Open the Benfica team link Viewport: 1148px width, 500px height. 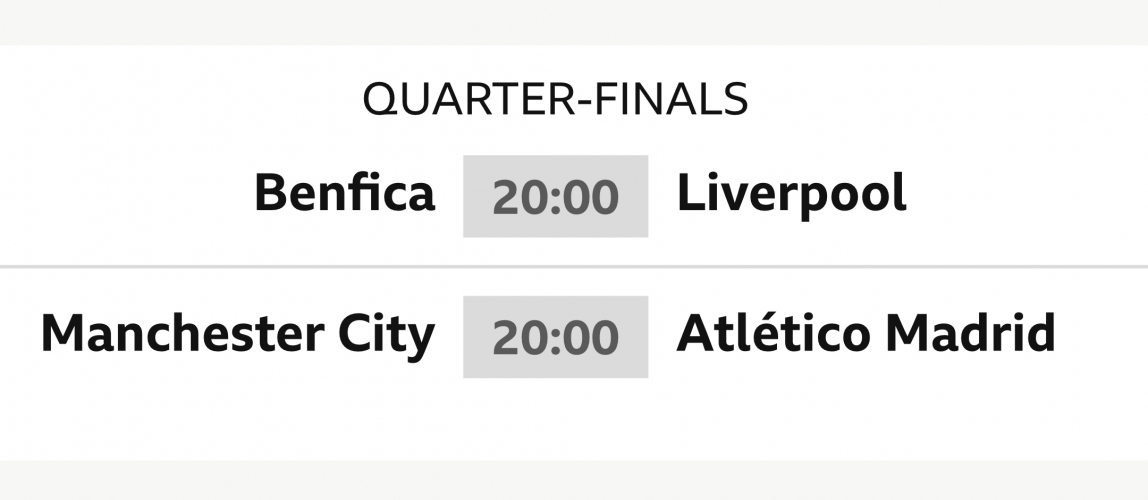point(345,194)
